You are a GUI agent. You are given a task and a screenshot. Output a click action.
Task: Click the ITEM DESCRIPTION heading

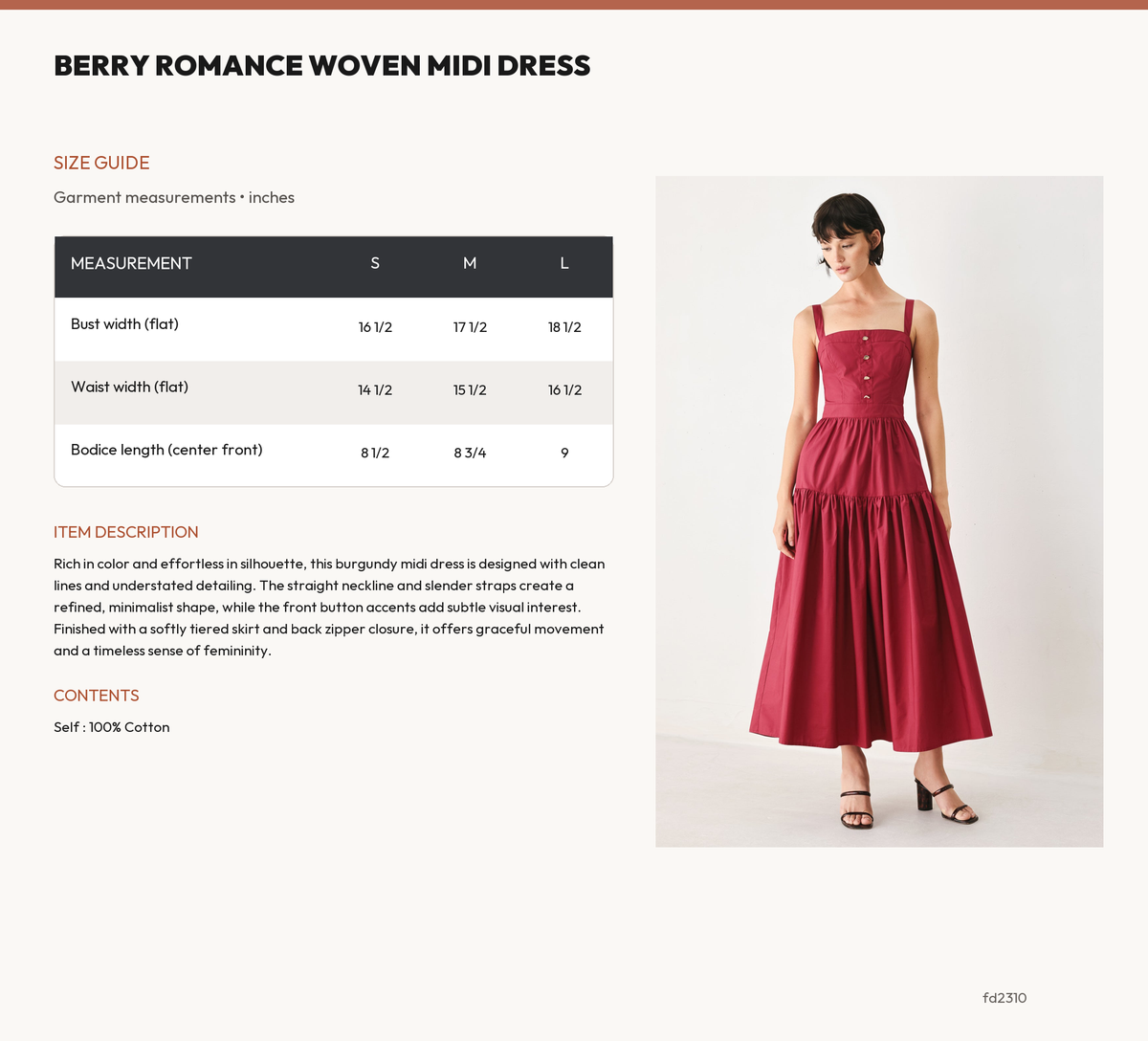tap(126, 532)
